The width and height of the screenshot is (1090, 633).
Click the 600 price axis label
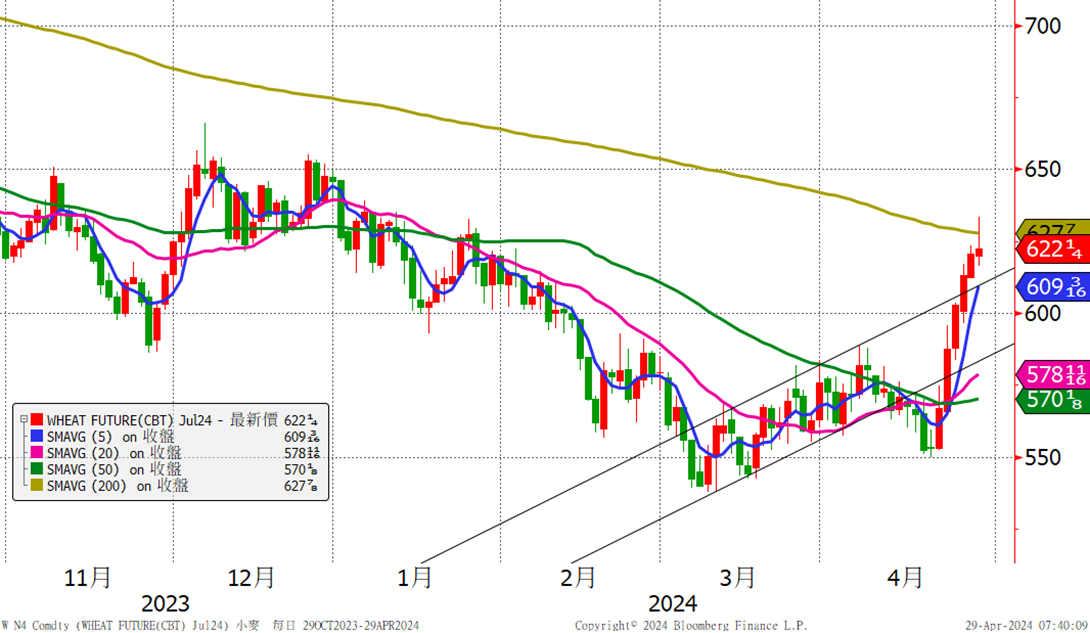click(1043, 313)
